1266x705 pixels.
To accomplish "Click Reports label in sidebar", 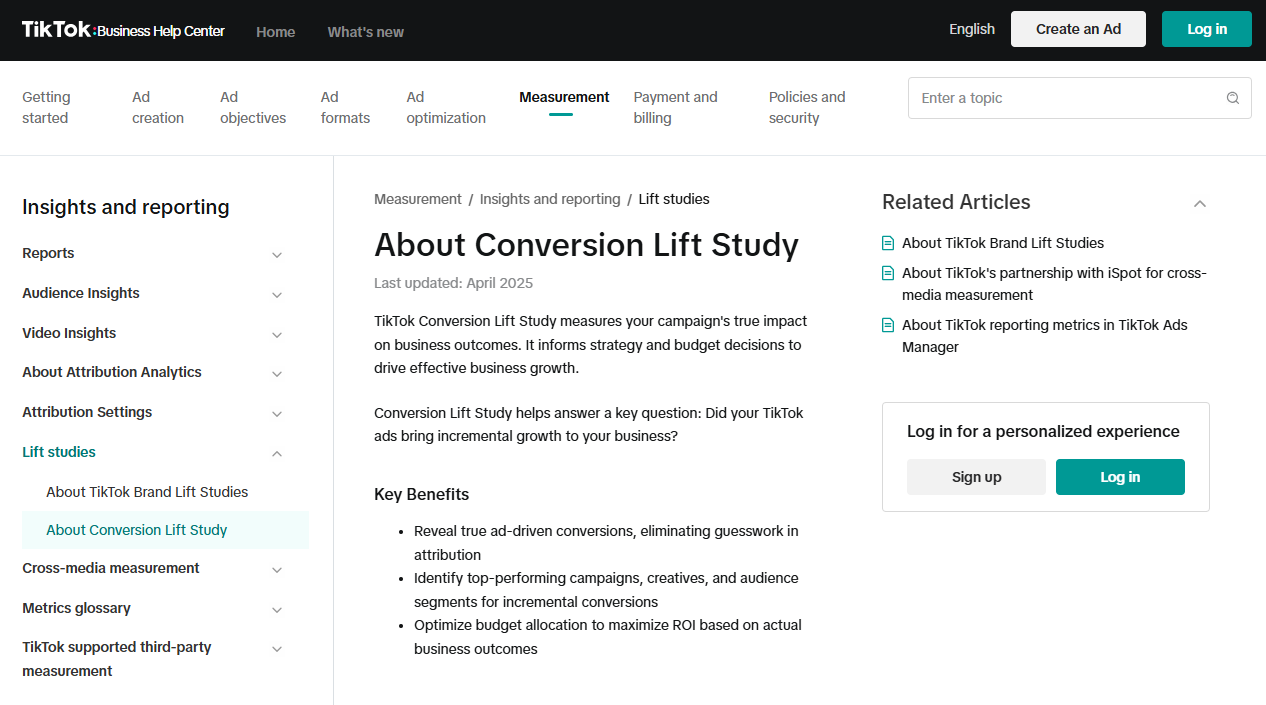I will 48,253.
